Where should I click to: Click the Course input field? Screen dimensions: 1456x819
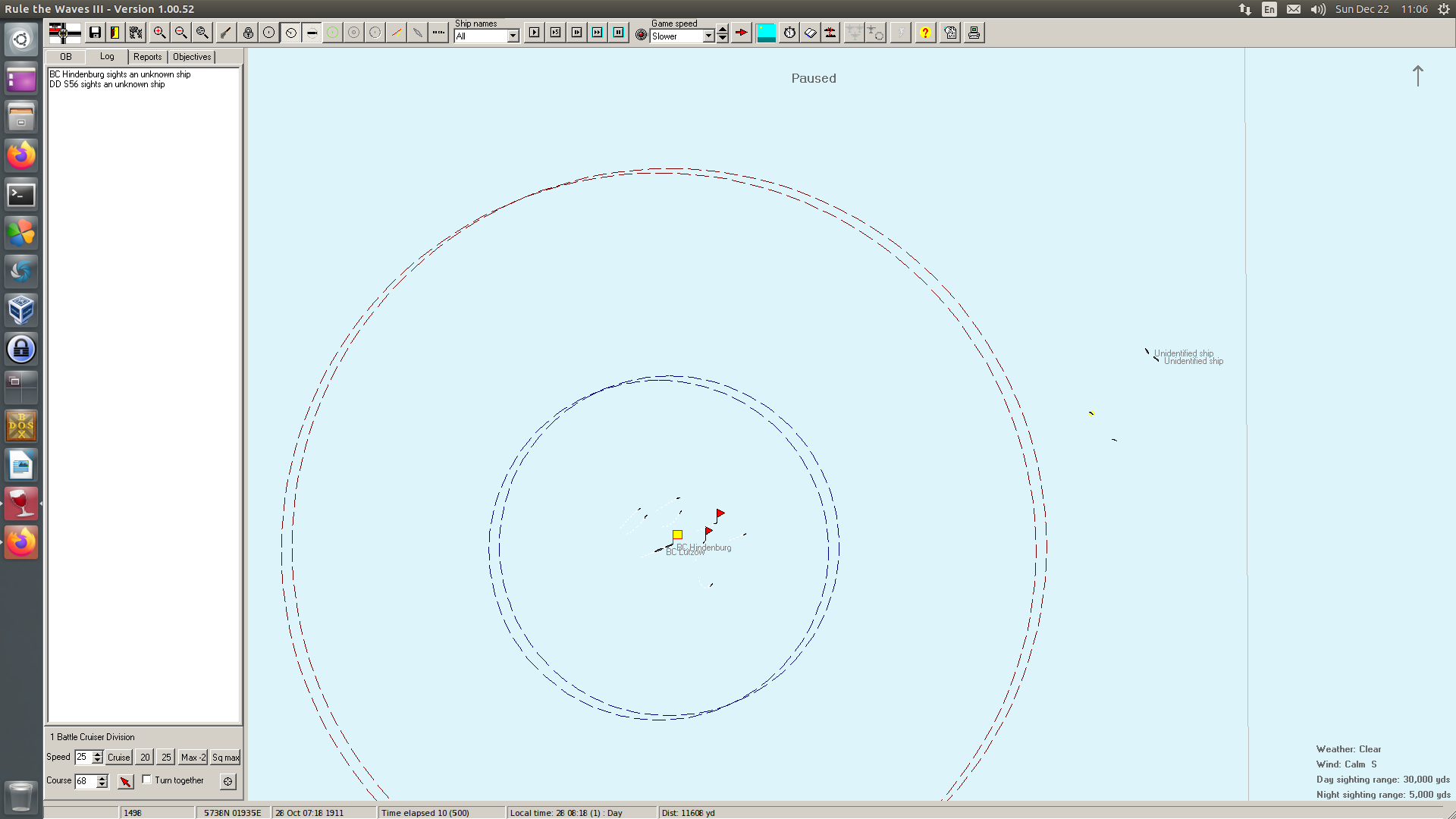click(x=85, y=781)
